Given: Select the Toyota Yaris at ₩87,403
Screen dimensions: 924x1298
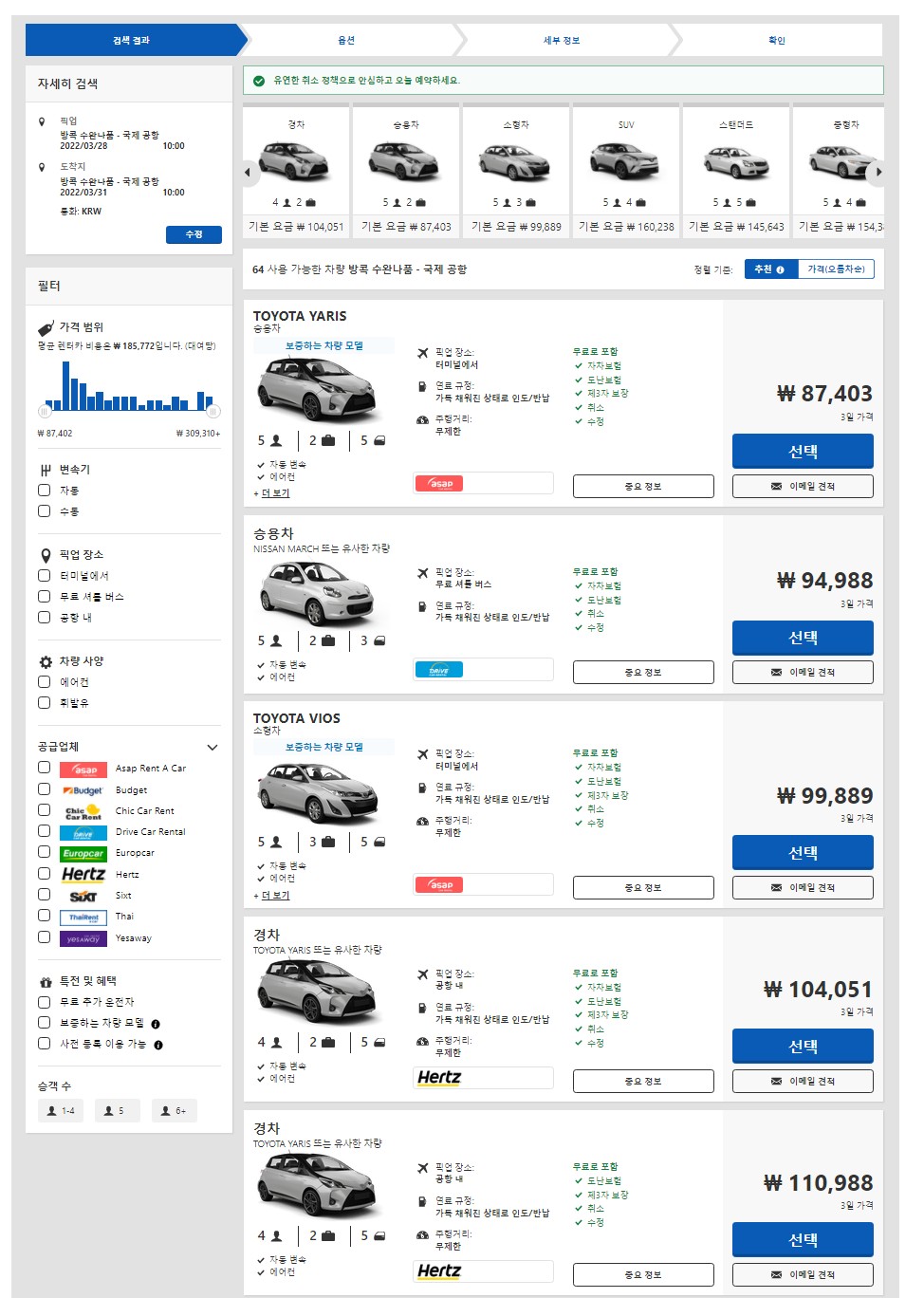Looking at the screenshot, I should tap(803, 452).
